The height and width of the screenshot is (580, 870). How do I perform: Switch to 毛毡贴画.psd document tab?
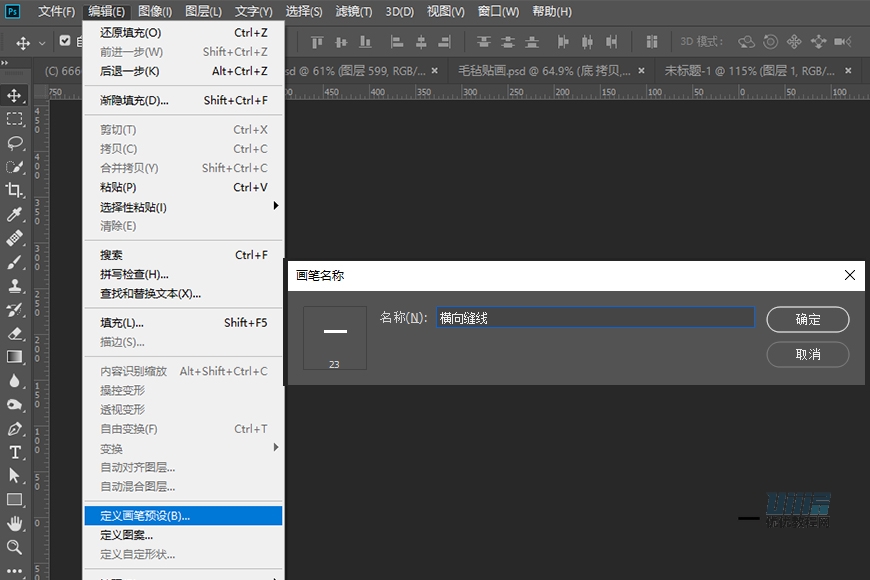[544, 71]
